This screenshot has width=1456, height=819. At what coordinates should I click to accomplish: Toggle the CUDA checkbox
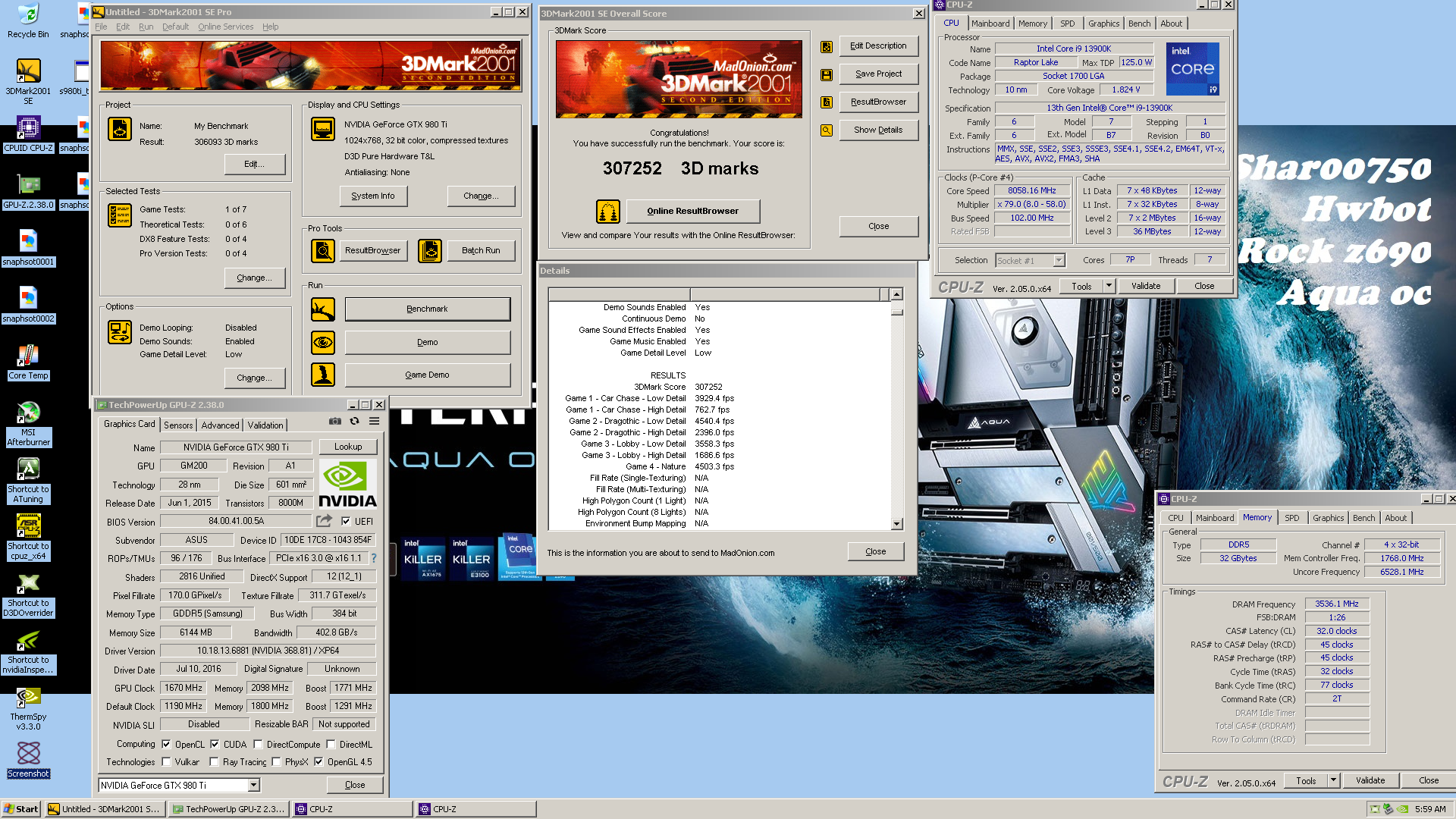215,744
